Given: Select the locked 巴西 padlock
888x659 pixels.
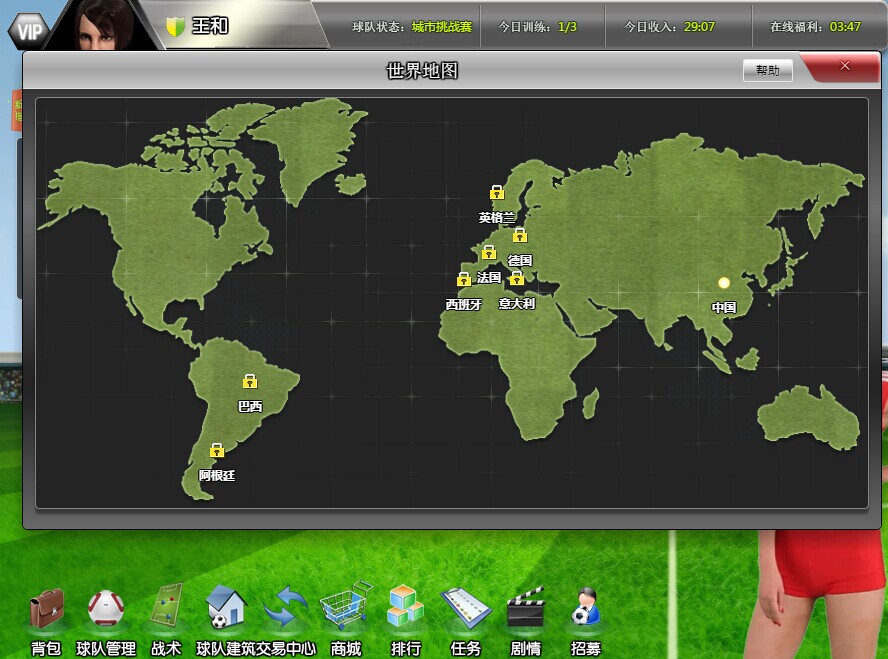Looking at the screenshot, I should [250, 382].
